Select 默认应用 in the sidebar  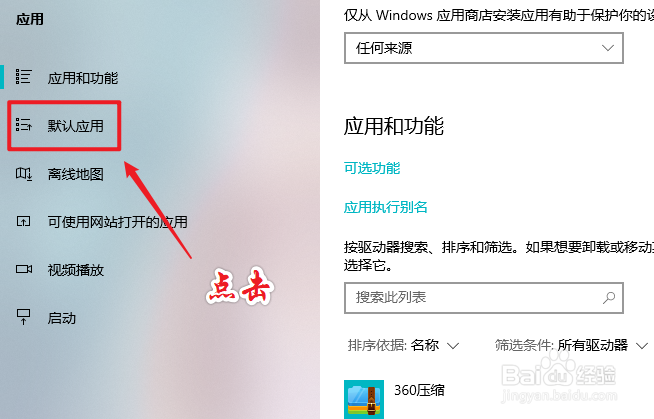pos(75,125)
